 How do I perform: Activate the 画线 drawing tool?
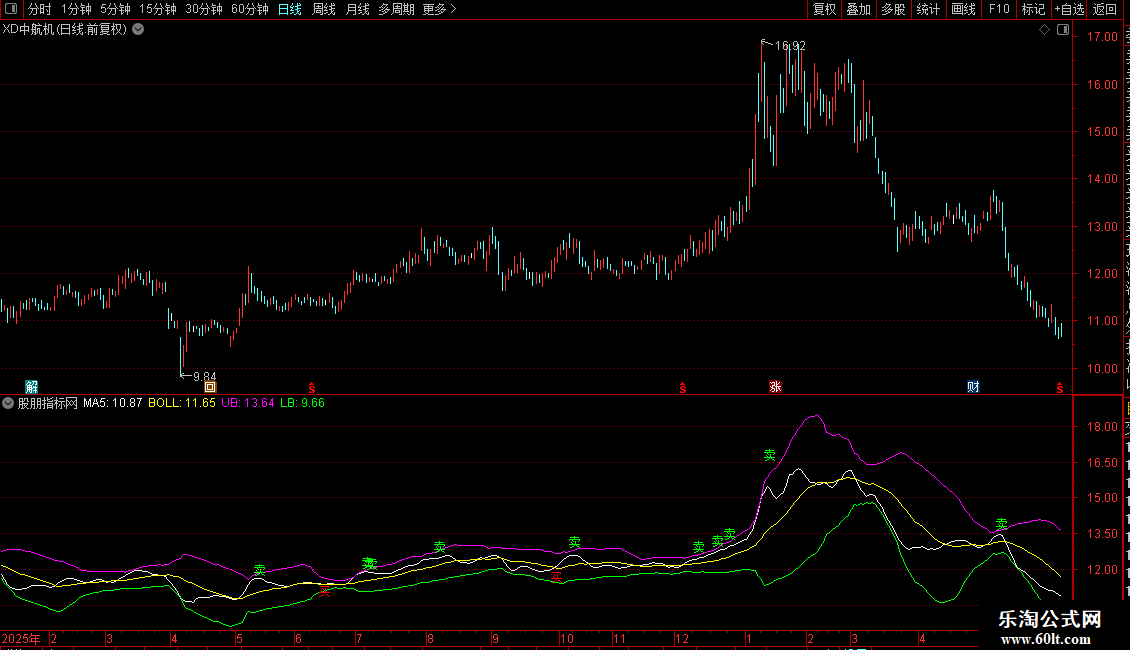pyautogui.click(x=963, y=9)
